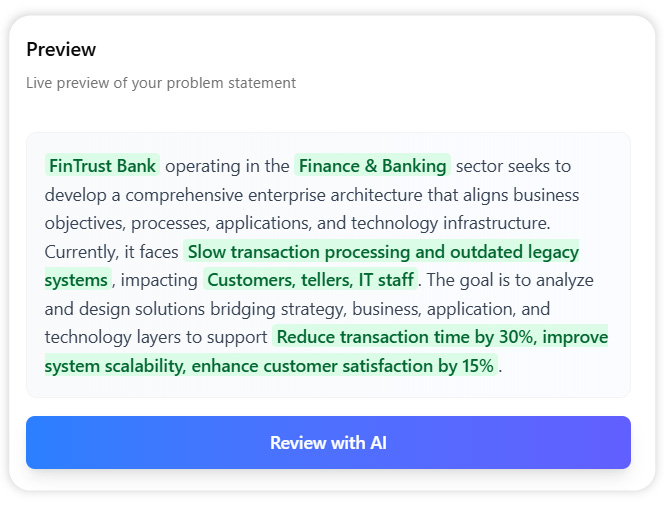Click 'enhance customer satisfaction by 15%' highlighted text
The width and height of the screenshot is (664, 506).
coord(342,366)
